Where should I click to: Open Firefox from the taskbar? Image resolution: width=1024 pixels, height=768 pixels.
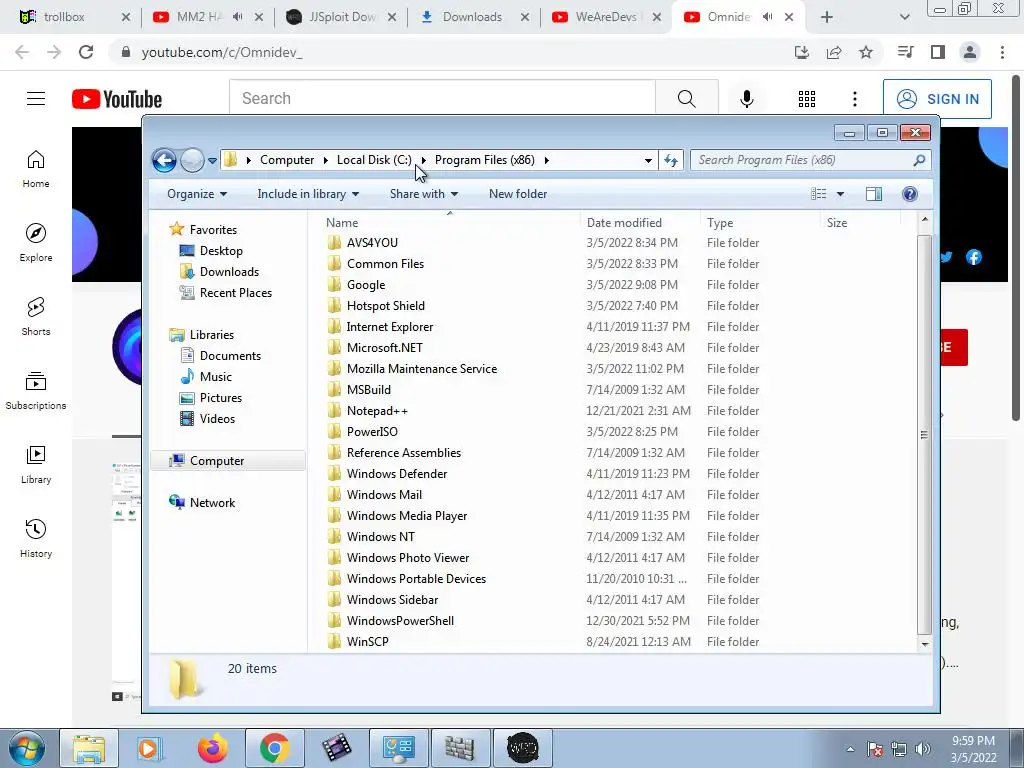[x=212, y=748]
